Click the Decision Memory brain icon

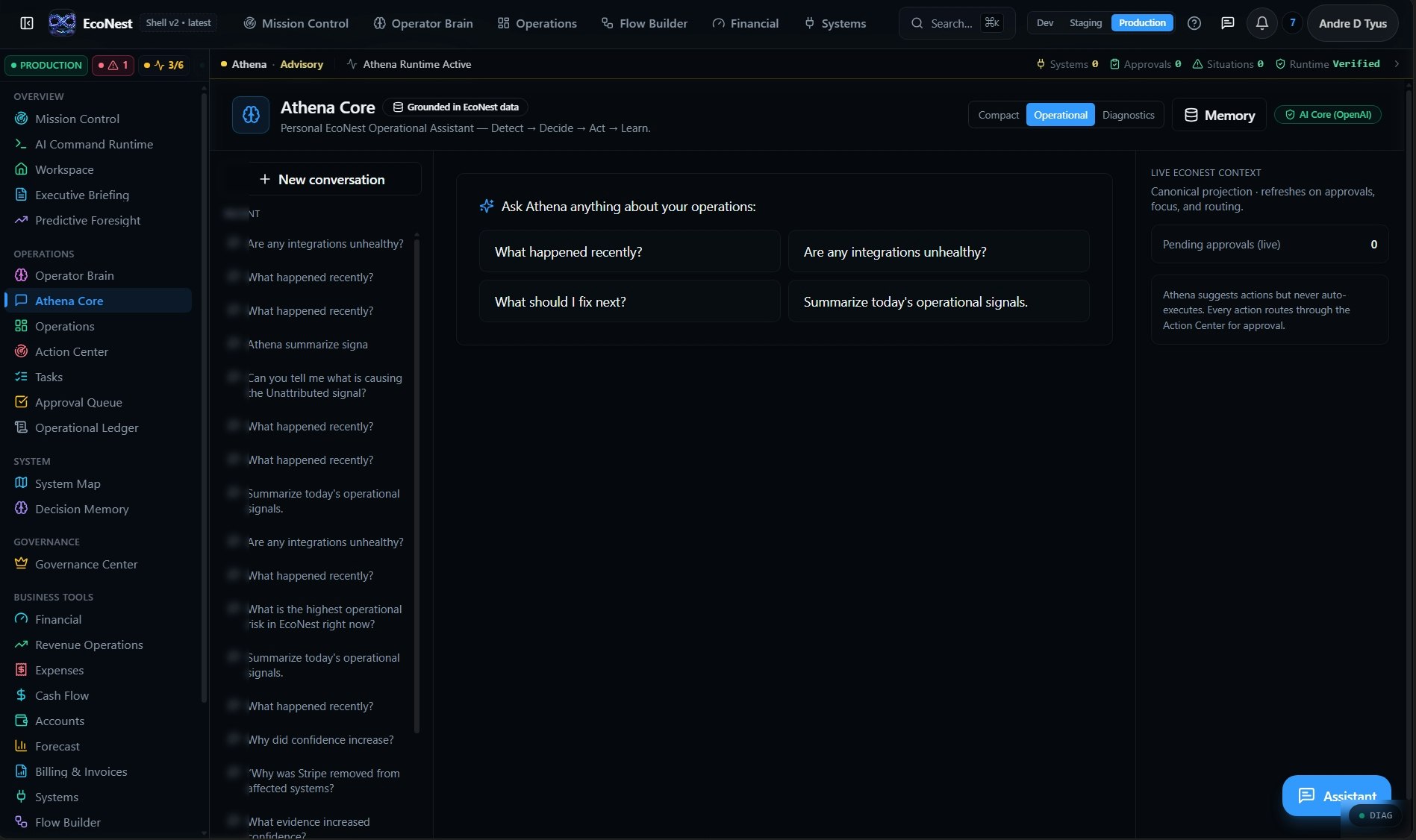point(21,509)
